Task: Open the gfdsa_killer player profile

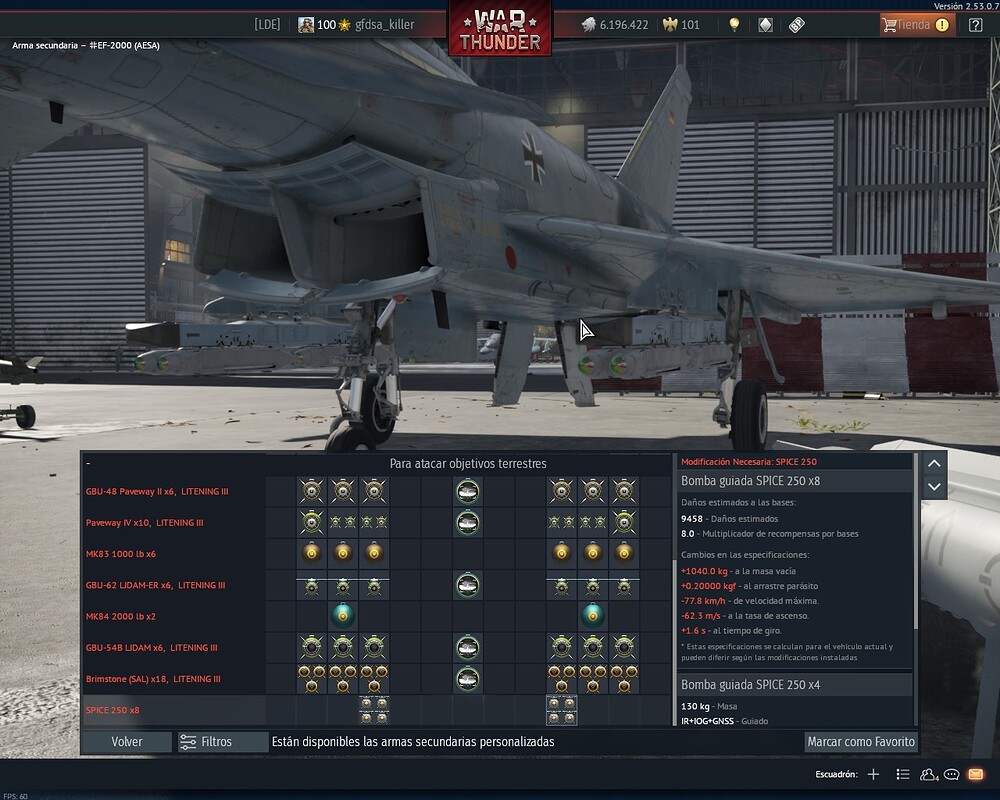Action: pyautogui.click(x=384, y=25)
